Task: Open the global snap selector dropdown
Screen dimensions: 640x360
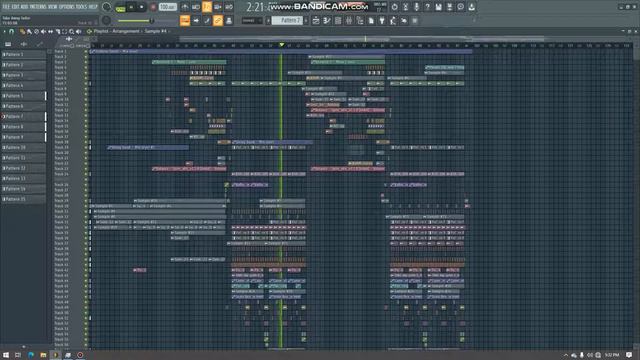Action: point(252,20)
